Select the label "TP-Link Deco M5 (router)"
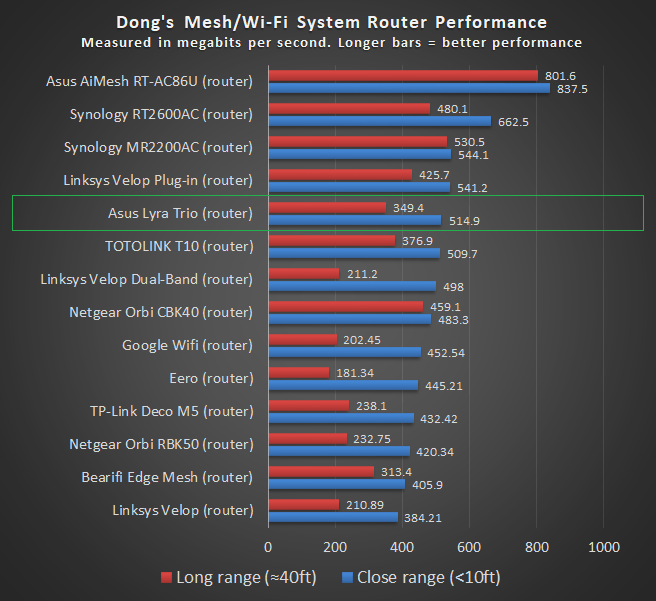The height and width of the screenshot is (601, 656). 172,412
